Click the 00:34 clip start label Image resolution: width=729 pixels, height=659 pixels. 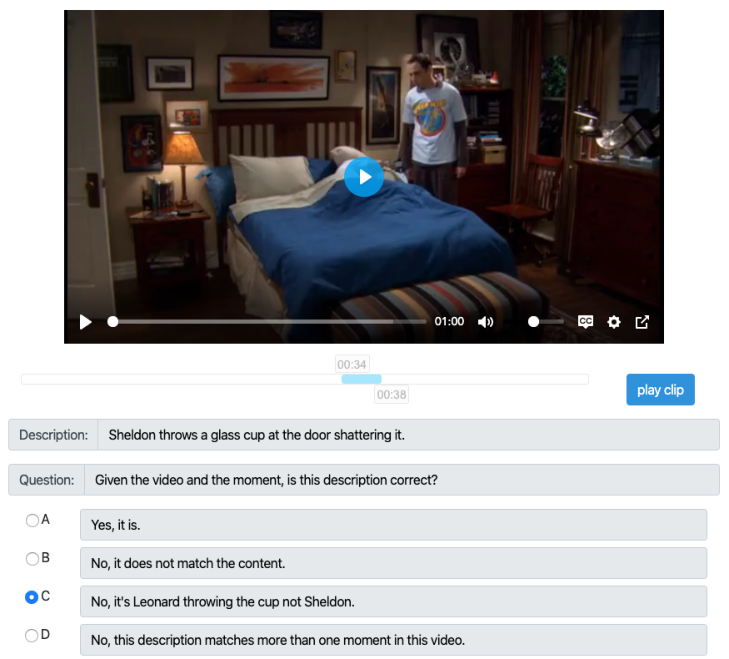(352, 364)
